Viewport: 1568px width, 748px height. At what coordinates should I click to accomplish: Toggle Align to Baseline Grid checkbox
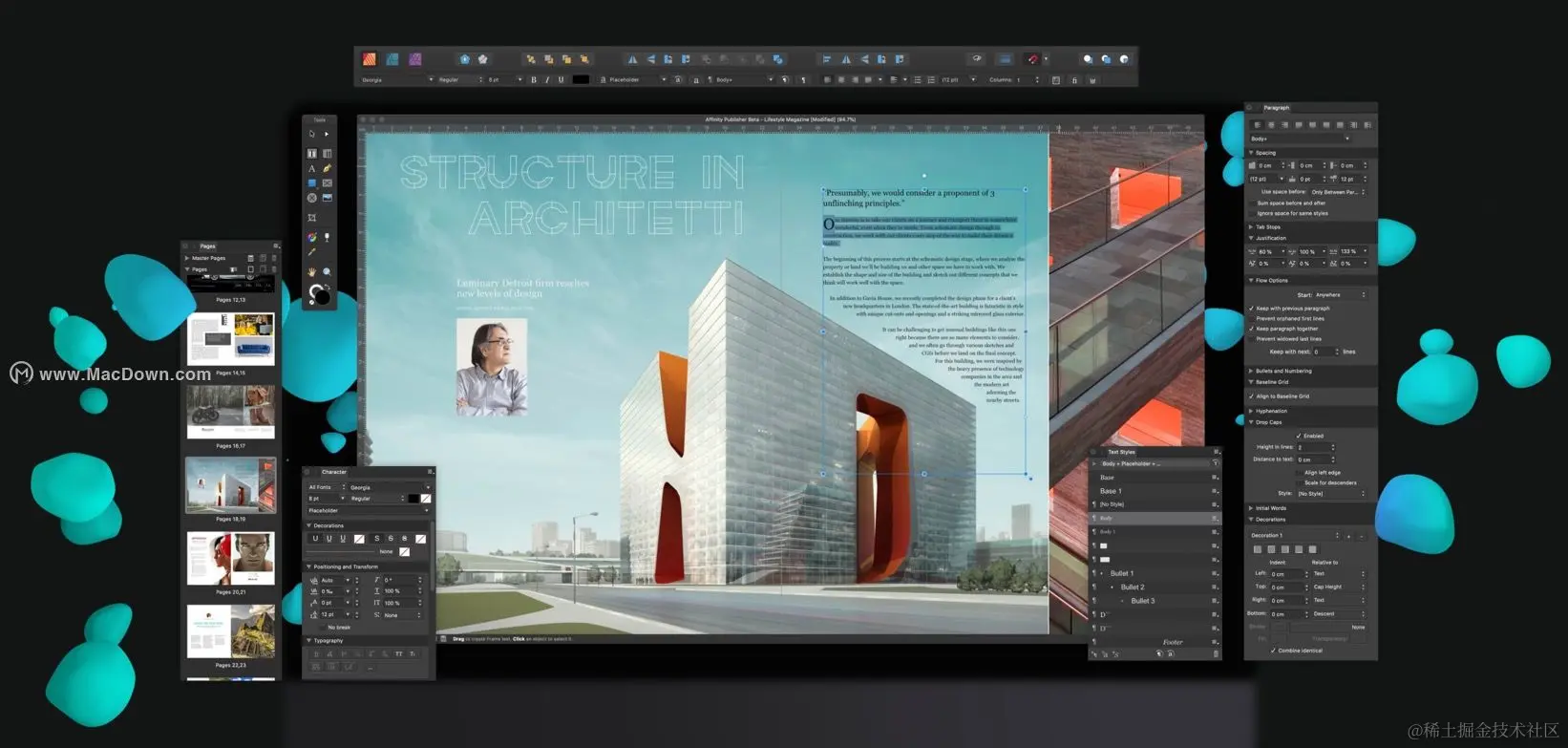(1251, 396)
